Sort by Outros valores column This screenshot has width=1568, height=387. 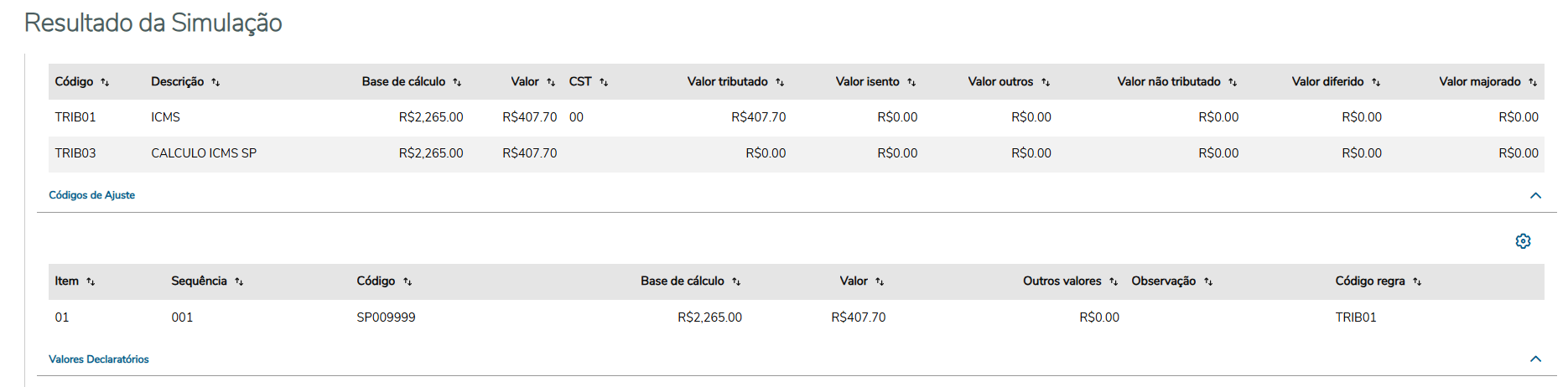click(1114, 281)
